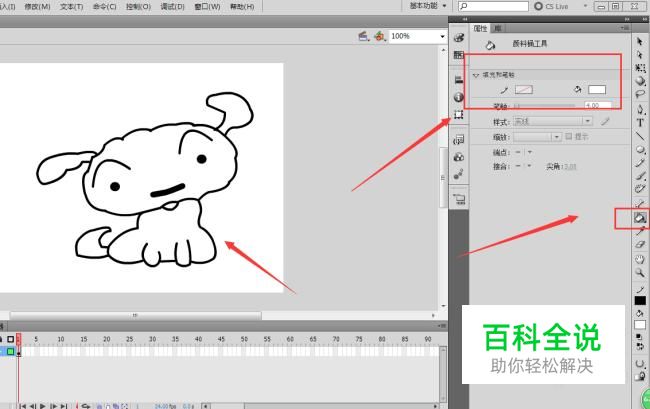
Task: Toggle show all layers as outlines
Action: pyautogui.click(x=10, y=339)
